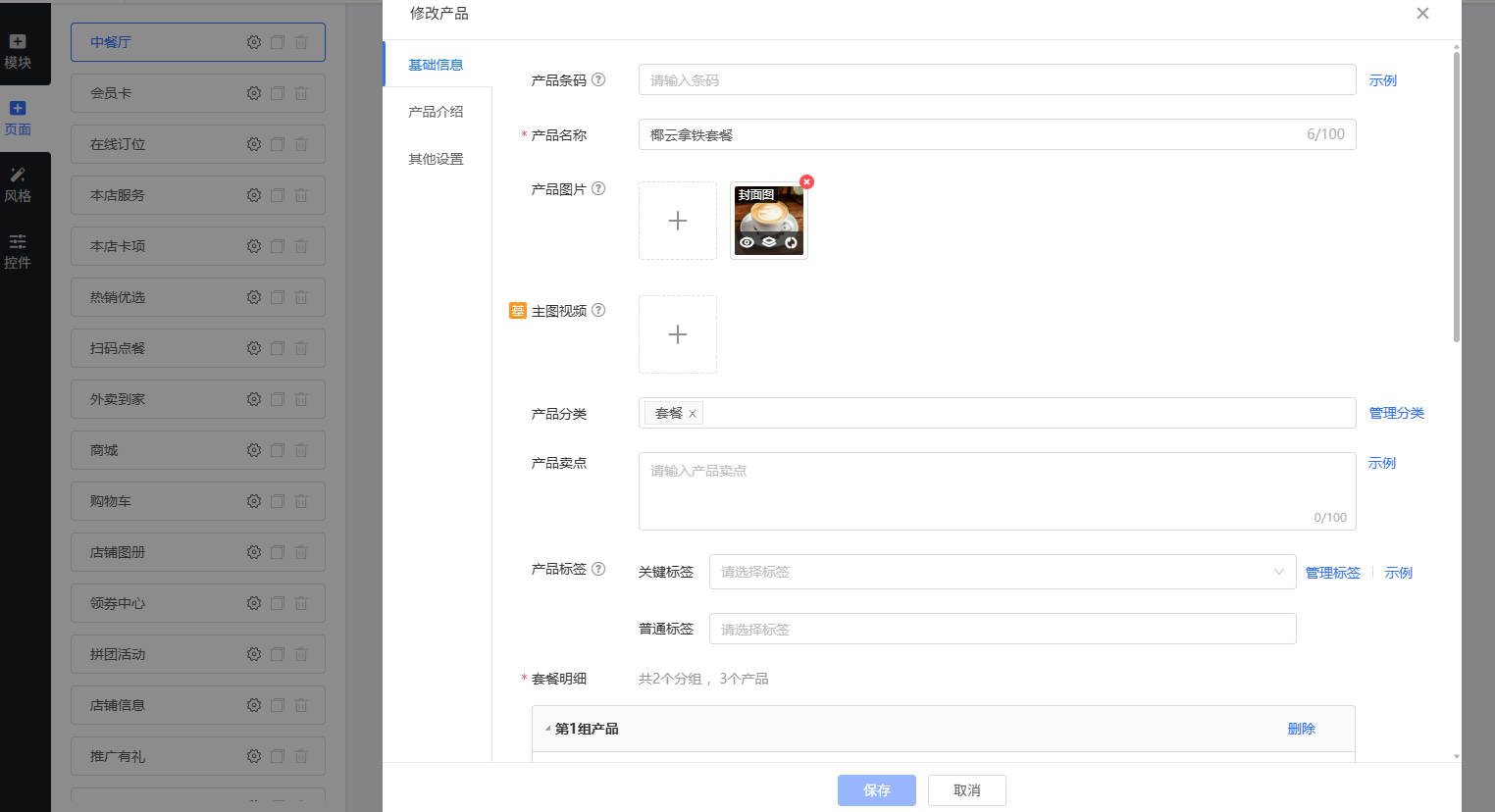
Task: Click the dialog's vertical scrollbar
Action: (x=1456, y=196)
